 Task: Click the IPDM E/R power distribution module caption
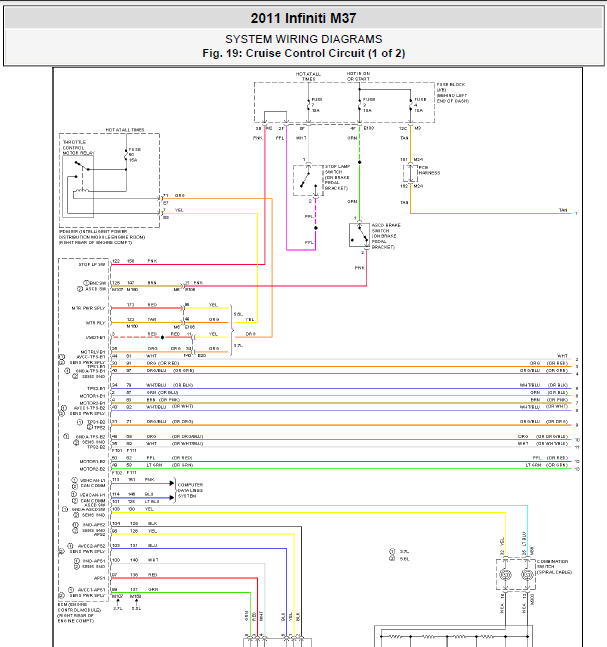coord(102,237)
